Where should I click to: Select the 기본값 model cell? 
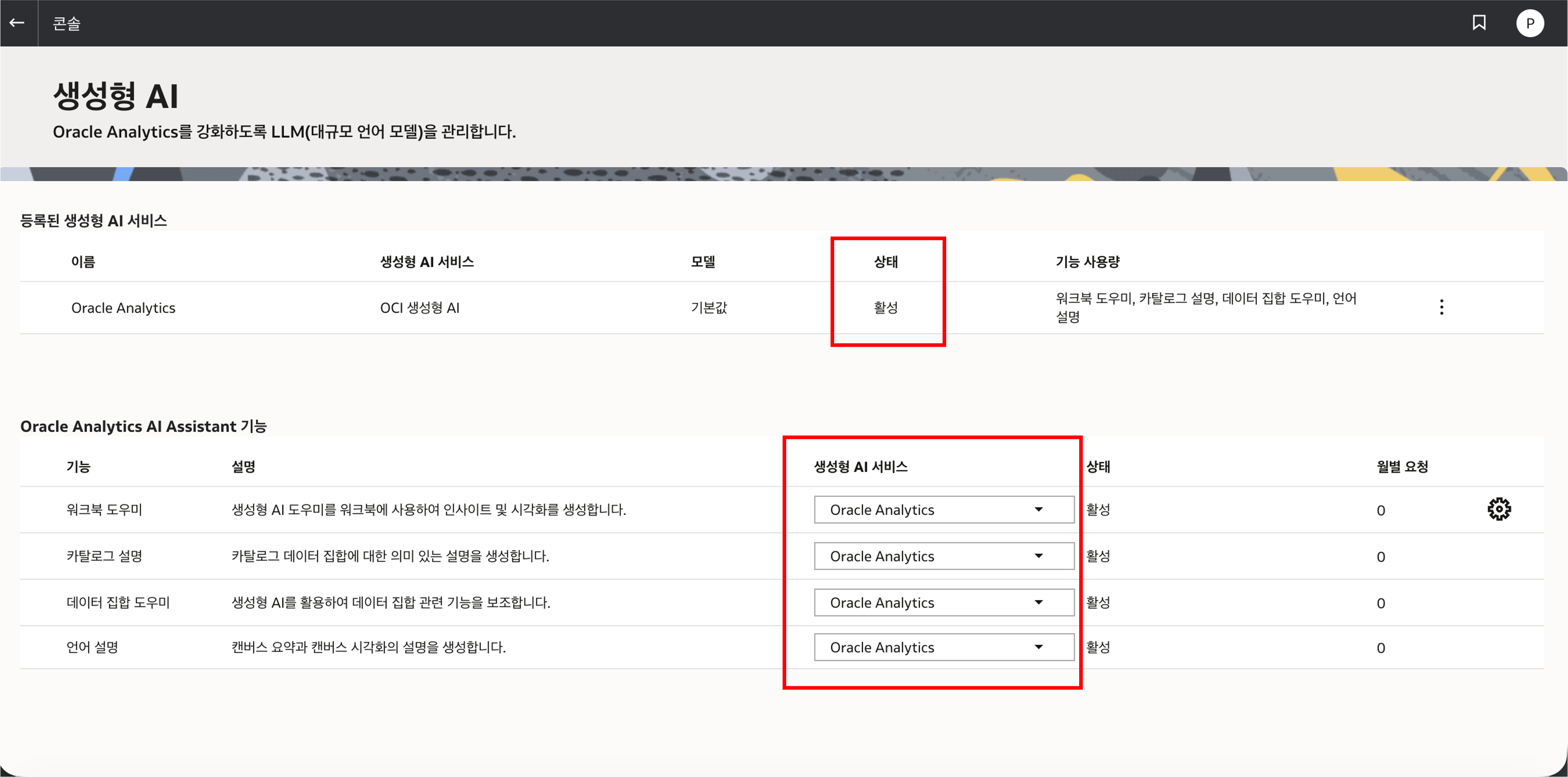708,308
